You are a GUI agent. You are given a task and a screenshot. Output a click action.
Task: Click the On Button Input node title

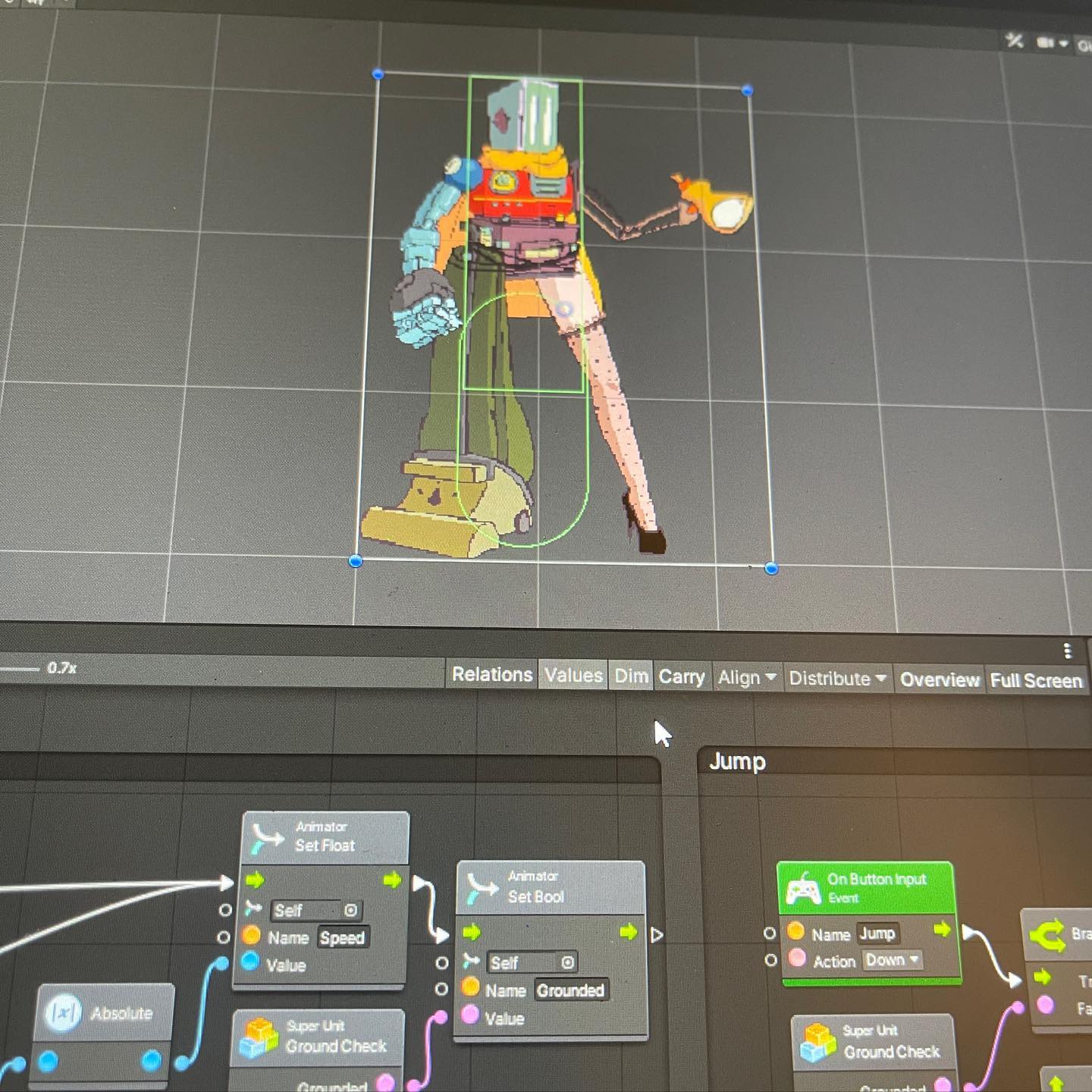click(x=877, y=880)
